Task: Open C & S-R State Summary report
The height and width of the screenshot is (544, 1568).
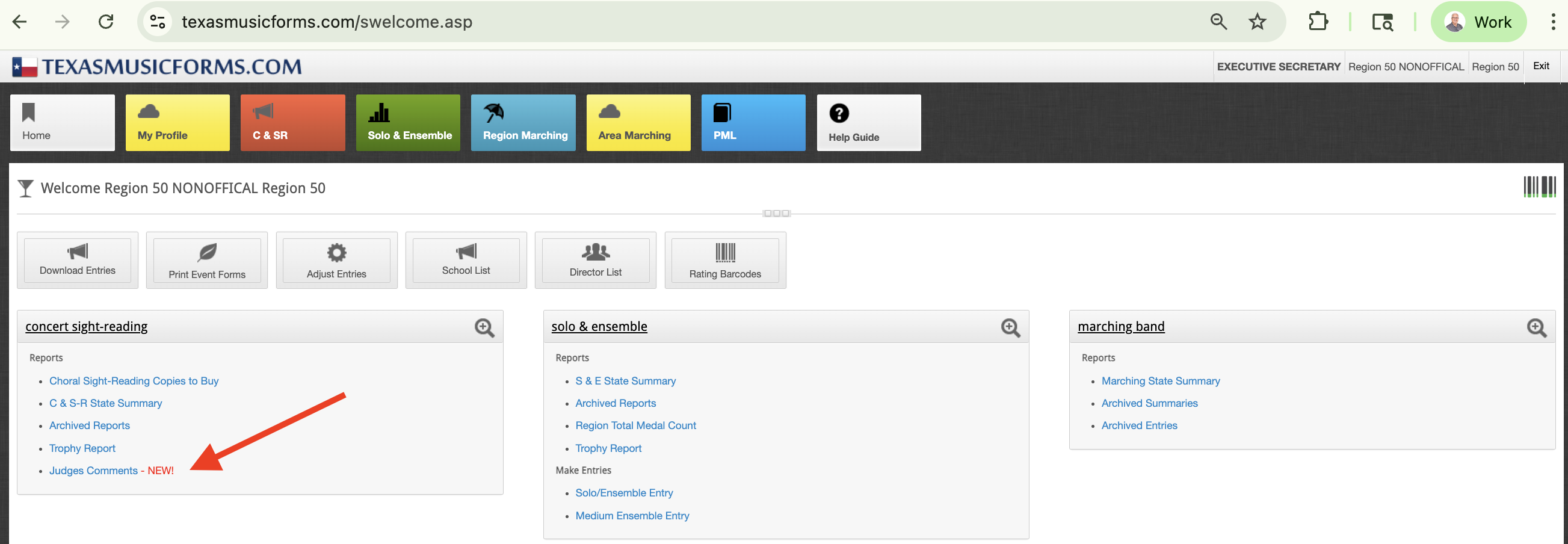Action: click(x=106, y=403)
